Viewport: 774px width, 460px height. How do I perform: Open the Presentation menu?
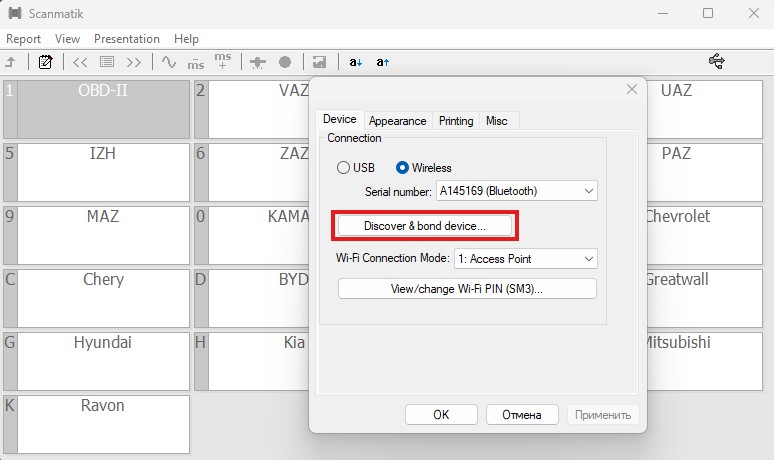tap(126, 39)
